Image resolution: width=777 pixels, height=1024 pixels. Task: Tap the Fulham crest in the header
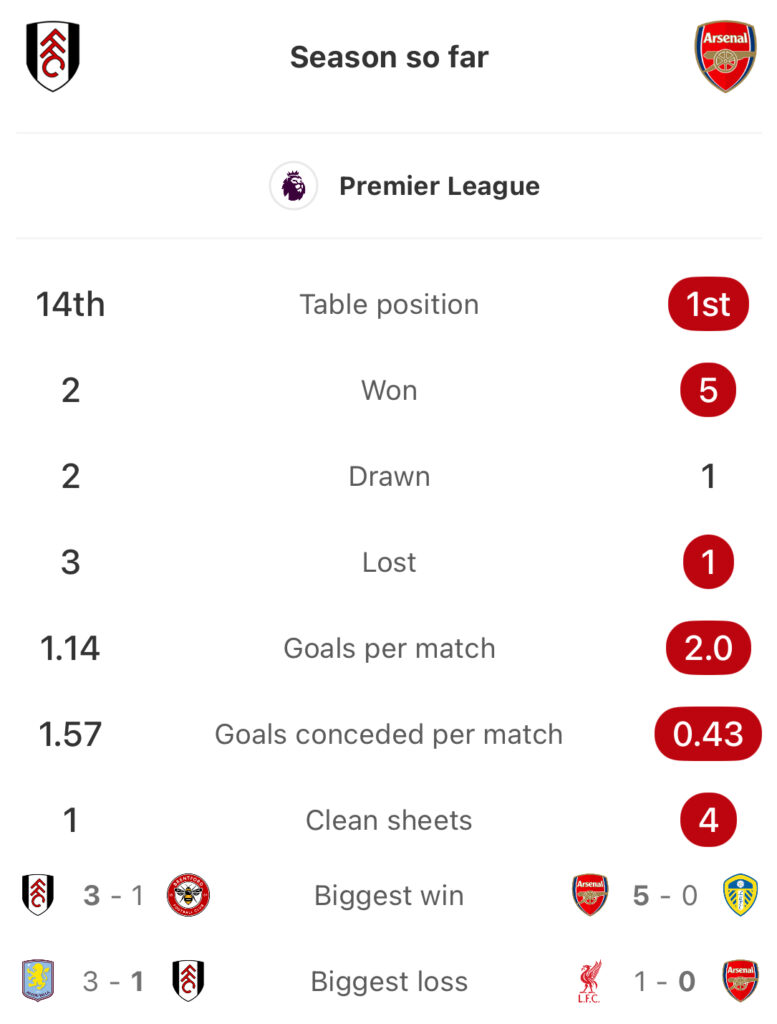click(x=52, y=57)
